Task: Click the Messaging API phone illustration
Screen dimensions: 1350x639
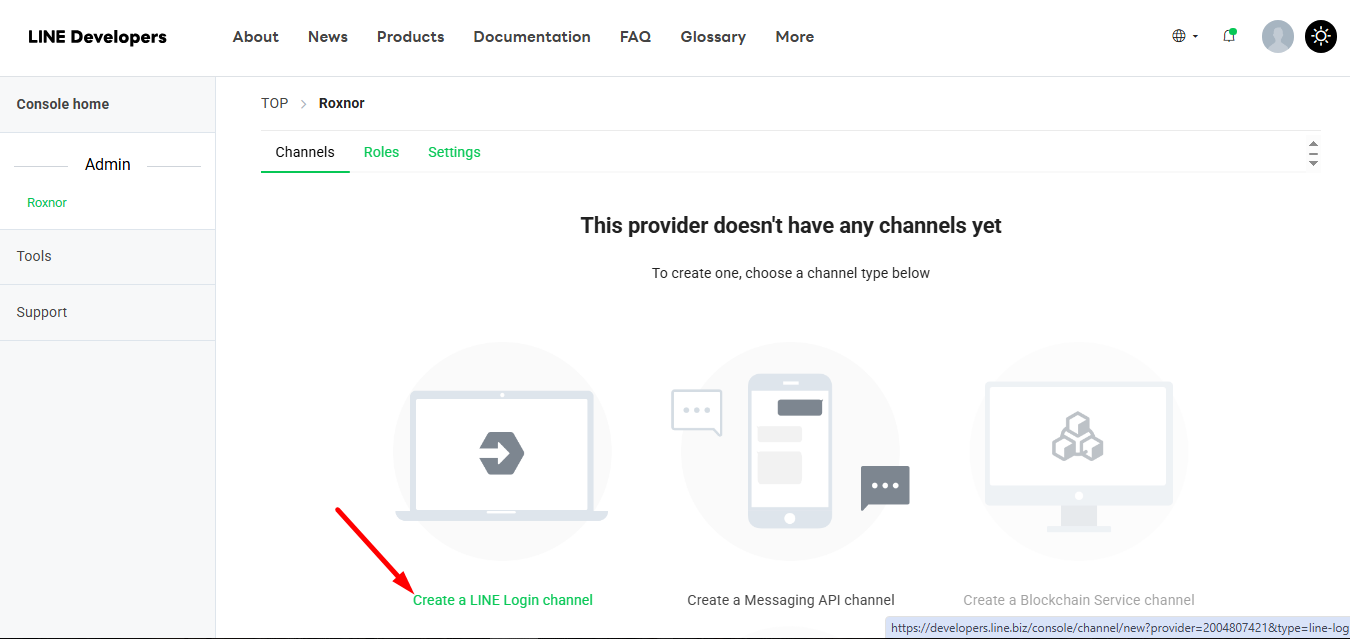Action: (x=789, y=451)
